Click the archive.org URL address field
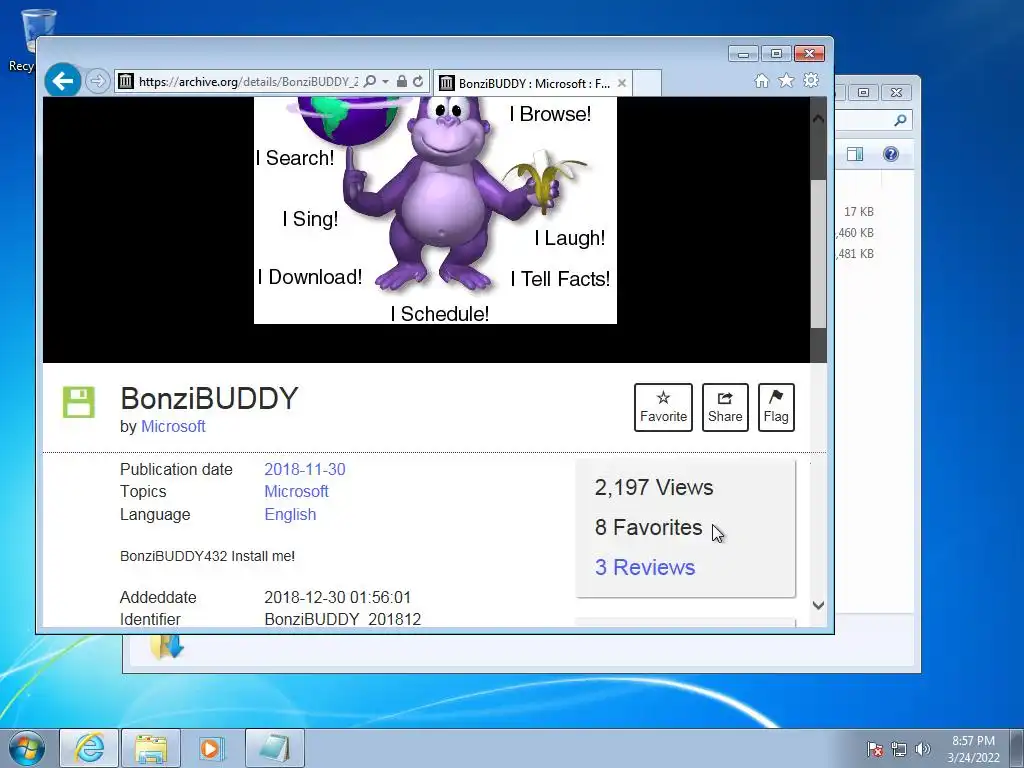This screenshot has height=768, width=1024. tap(248, 82)
